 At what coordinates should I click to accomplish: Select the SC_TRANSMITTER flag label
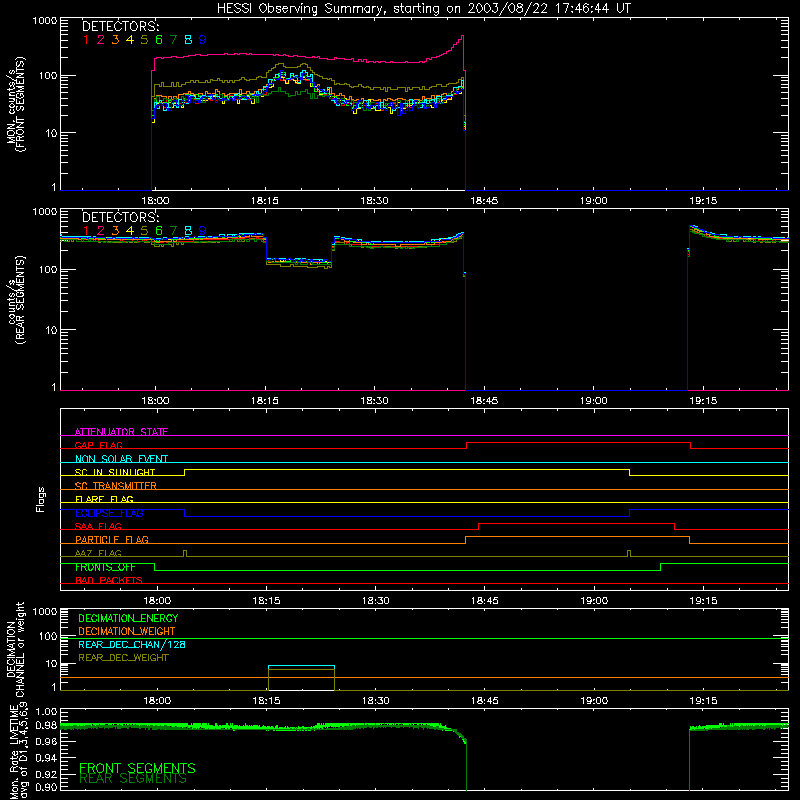pyautogui.click(x=116, y=486)
